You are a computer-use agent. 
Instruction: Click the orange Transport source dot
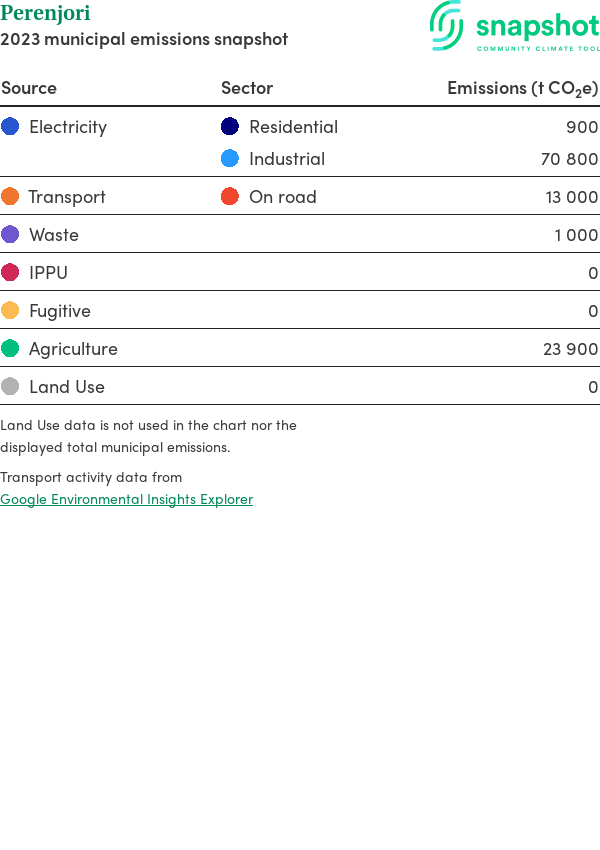pyautogui.click(x=10, y=196)
